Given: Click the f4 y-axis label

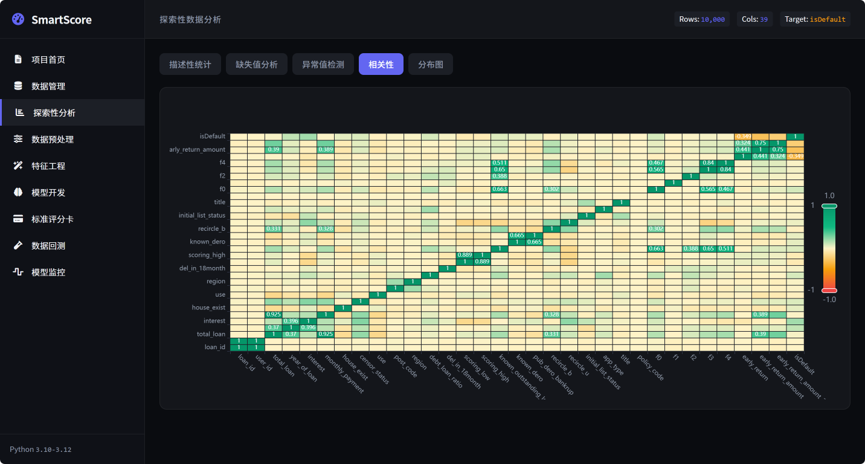Looking at the screenshot, I should tap(222, 162).
